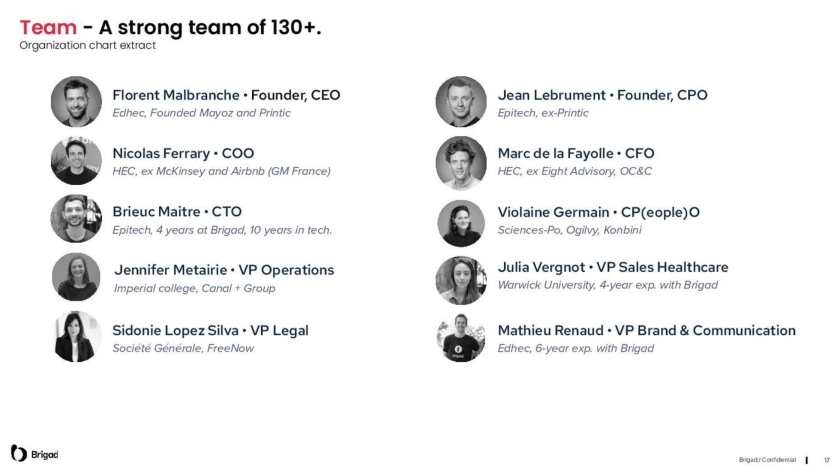Click Florent Malbranche's profile photo

(76, 102)
